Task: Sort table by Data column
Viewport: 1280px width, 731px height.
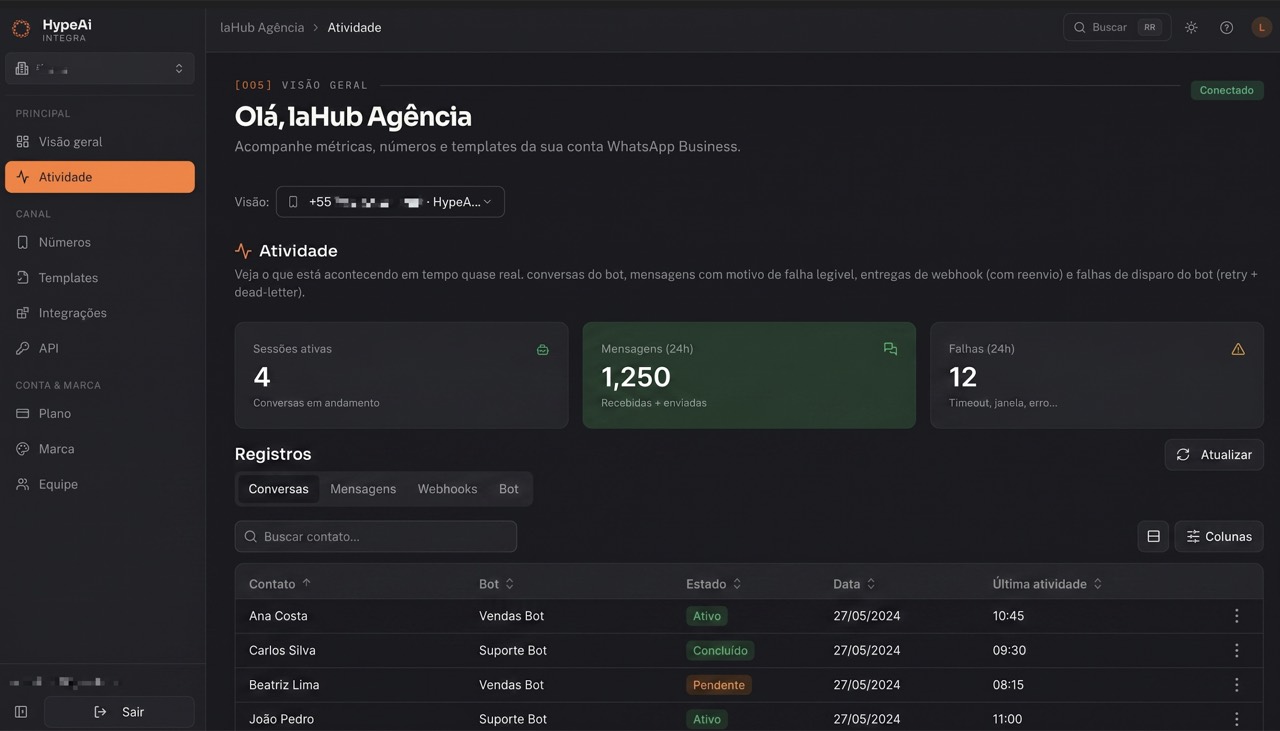Action: pyautogui.click(x=854, y=584)
